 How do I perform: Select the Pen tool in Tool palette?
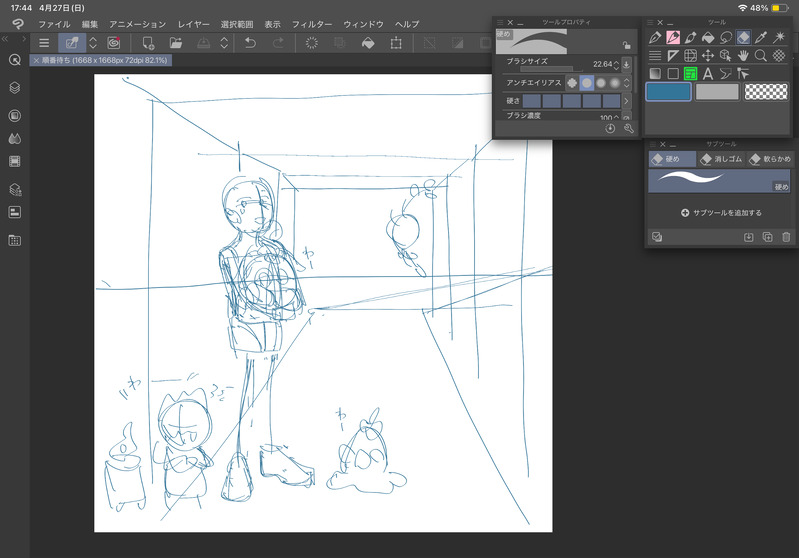tap(655, 37)
